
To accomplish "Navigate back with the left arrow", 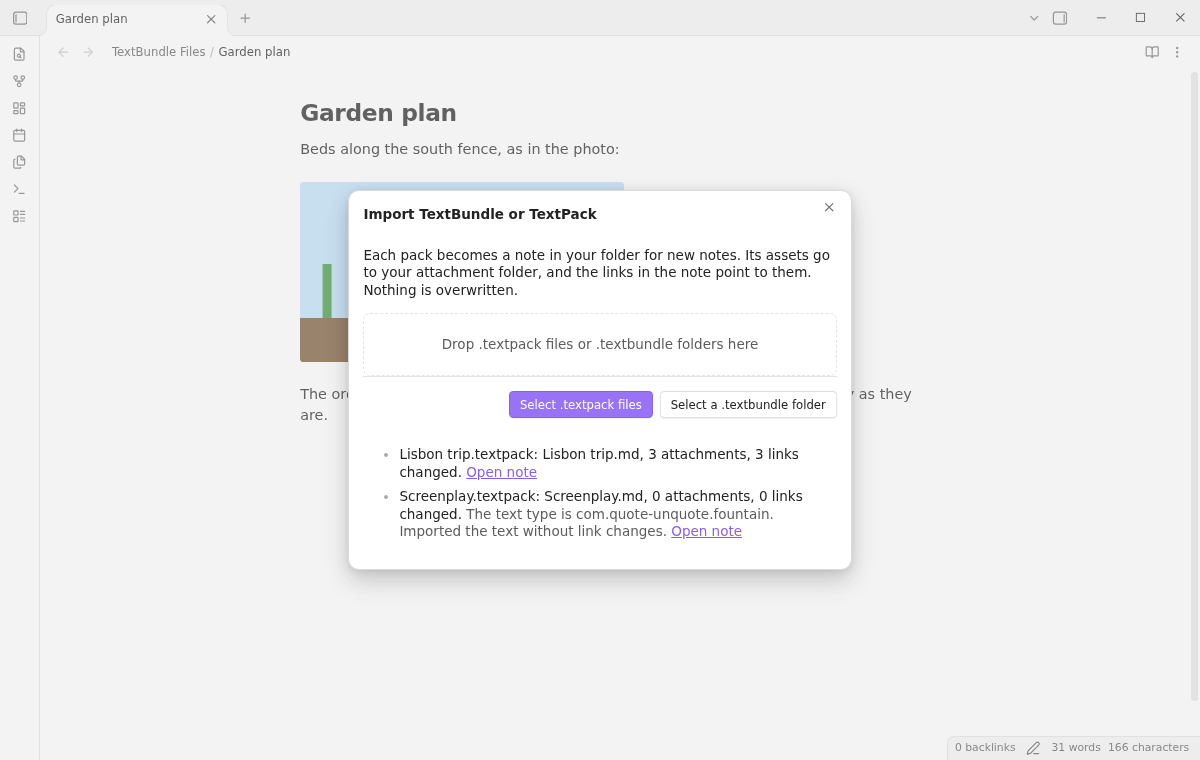I will (x=63, y=52).
